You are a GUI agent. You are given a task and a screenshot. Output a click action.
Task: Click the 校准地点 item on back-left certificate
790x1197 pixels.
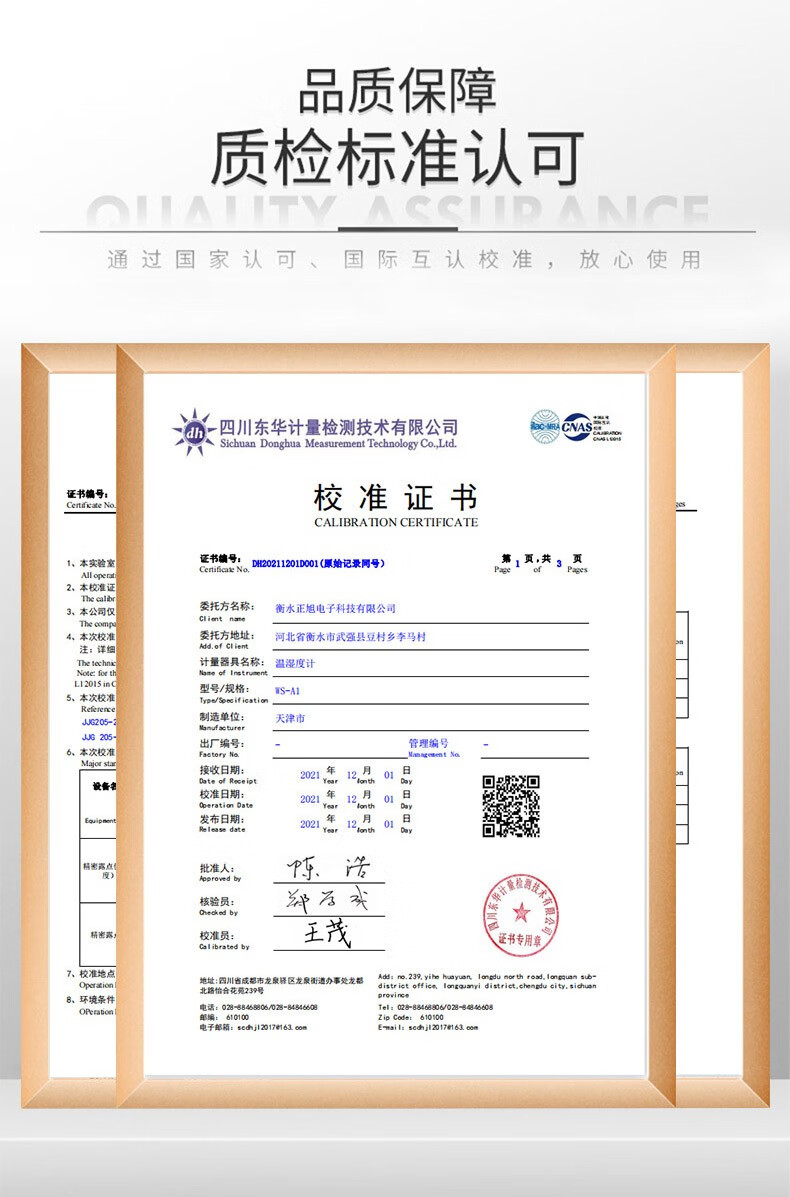[91, 974]
